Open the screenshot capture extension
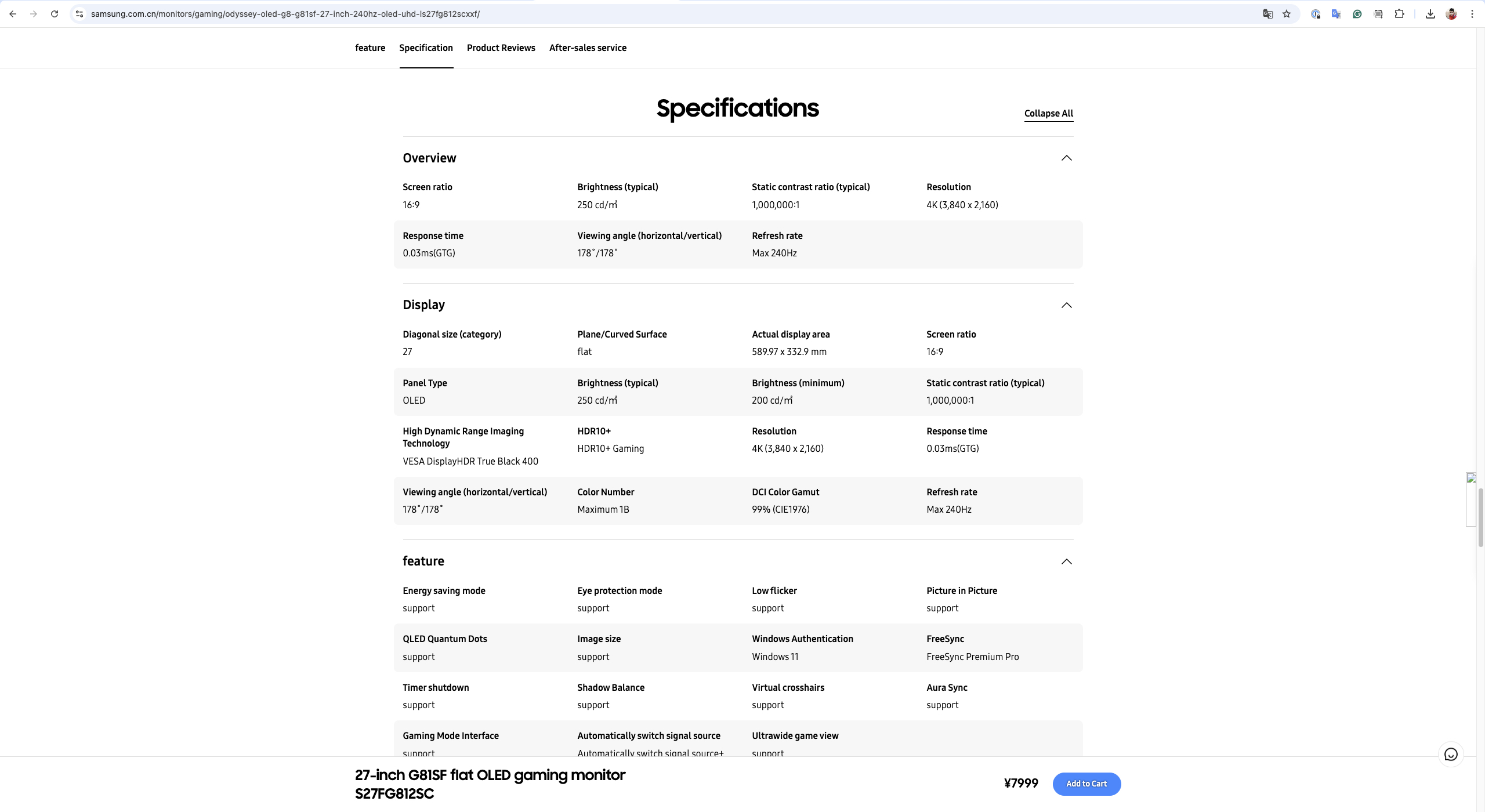Viewport: 1485px width, 812px height. 1378,14
